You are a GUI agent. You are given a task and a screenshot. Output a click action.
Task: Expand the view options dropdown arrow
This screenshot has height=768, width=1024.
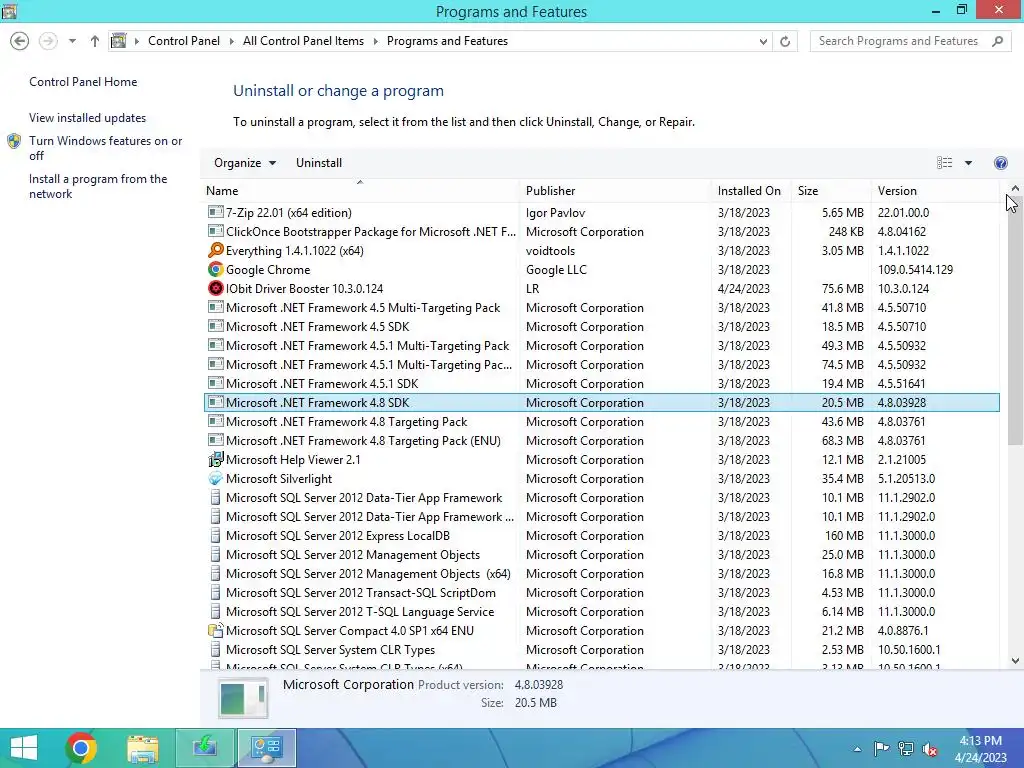[968, 163]
